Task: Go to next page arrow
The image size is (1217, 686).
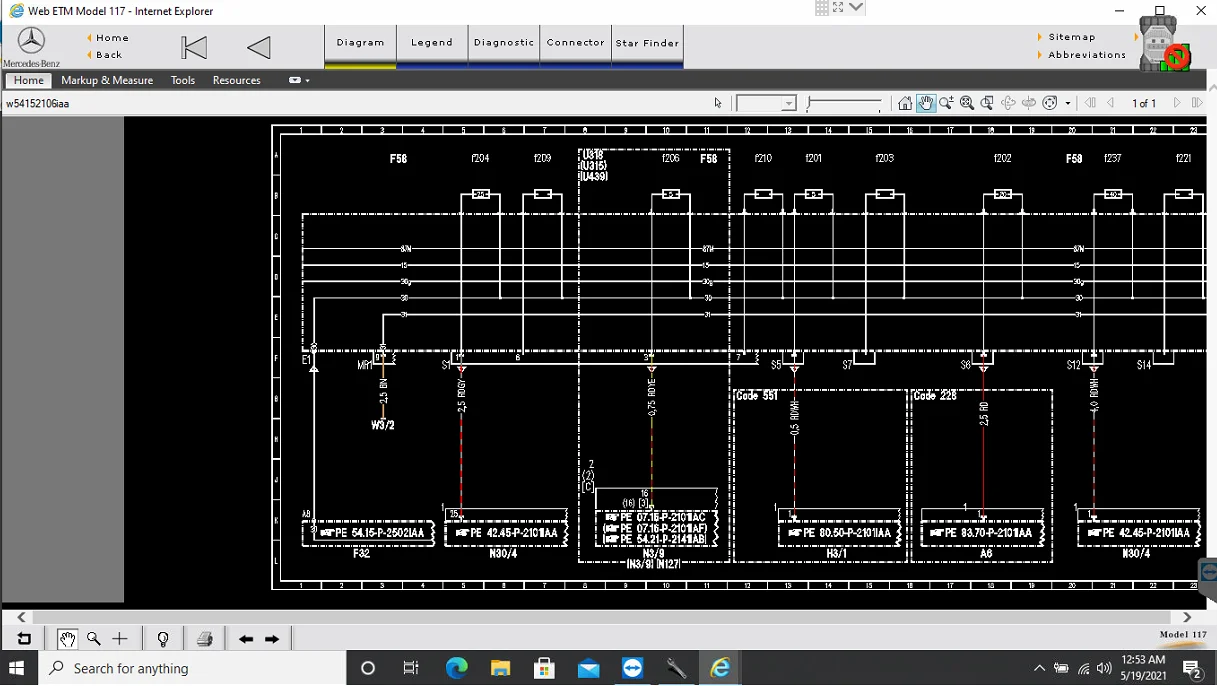Action: click(1177, 103)
